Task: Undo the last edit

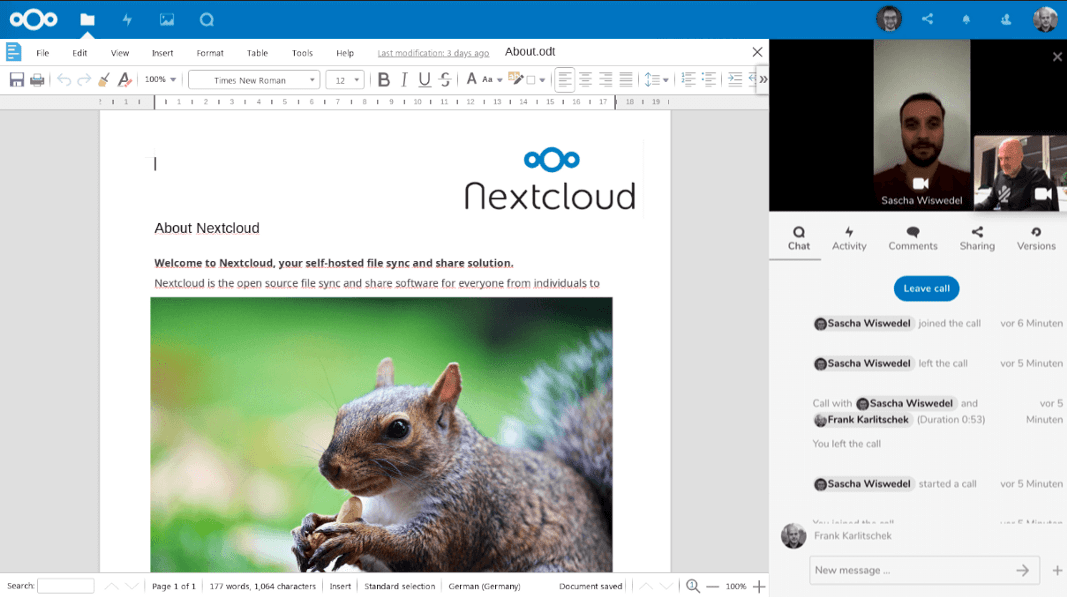Action: coord(64,80)
